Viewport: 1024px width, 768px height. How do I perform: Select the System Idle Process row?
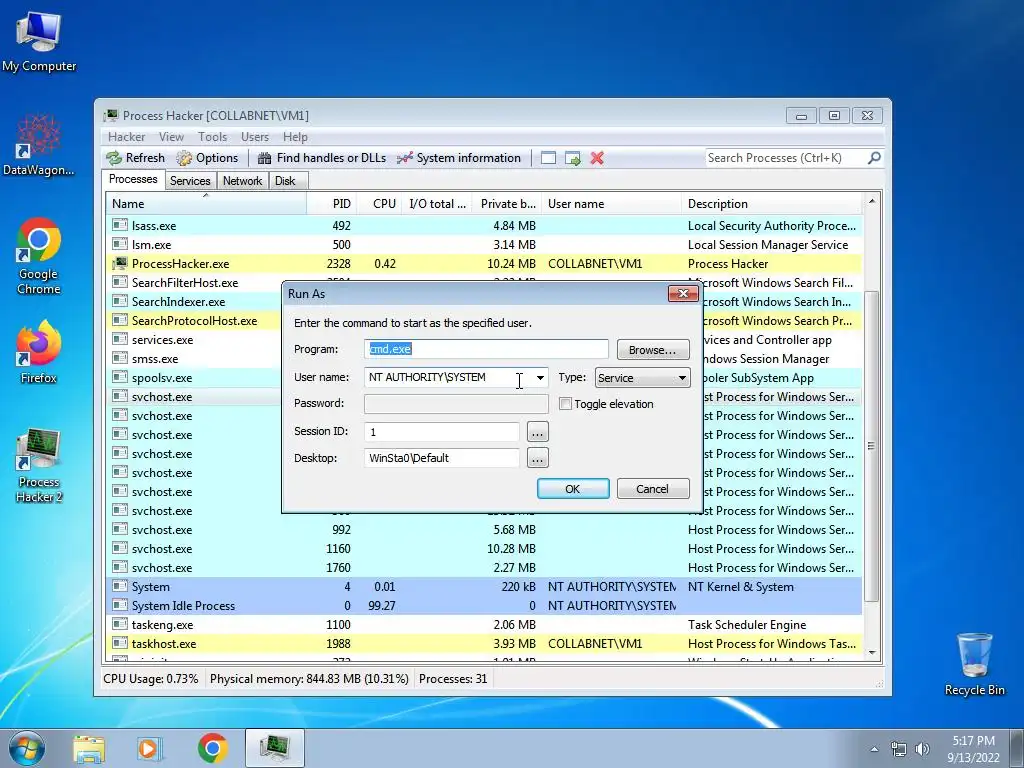pos(484,606)
